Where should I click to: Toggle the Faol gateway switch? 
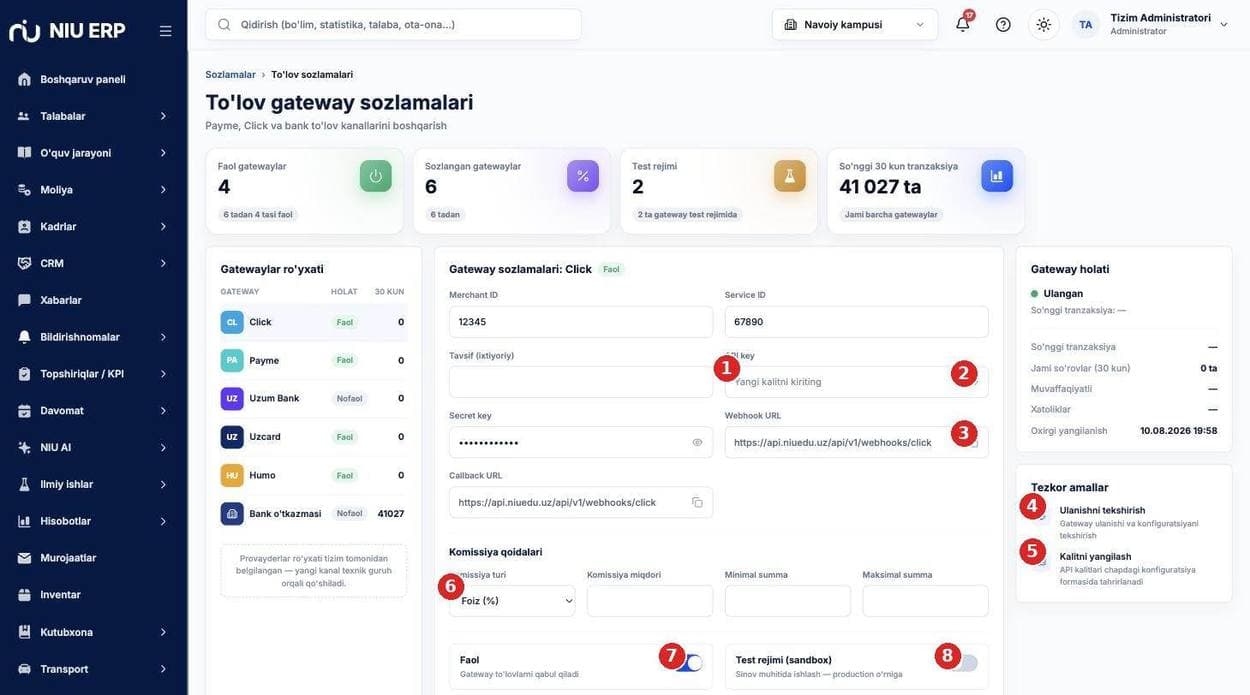tap(691, 663)
